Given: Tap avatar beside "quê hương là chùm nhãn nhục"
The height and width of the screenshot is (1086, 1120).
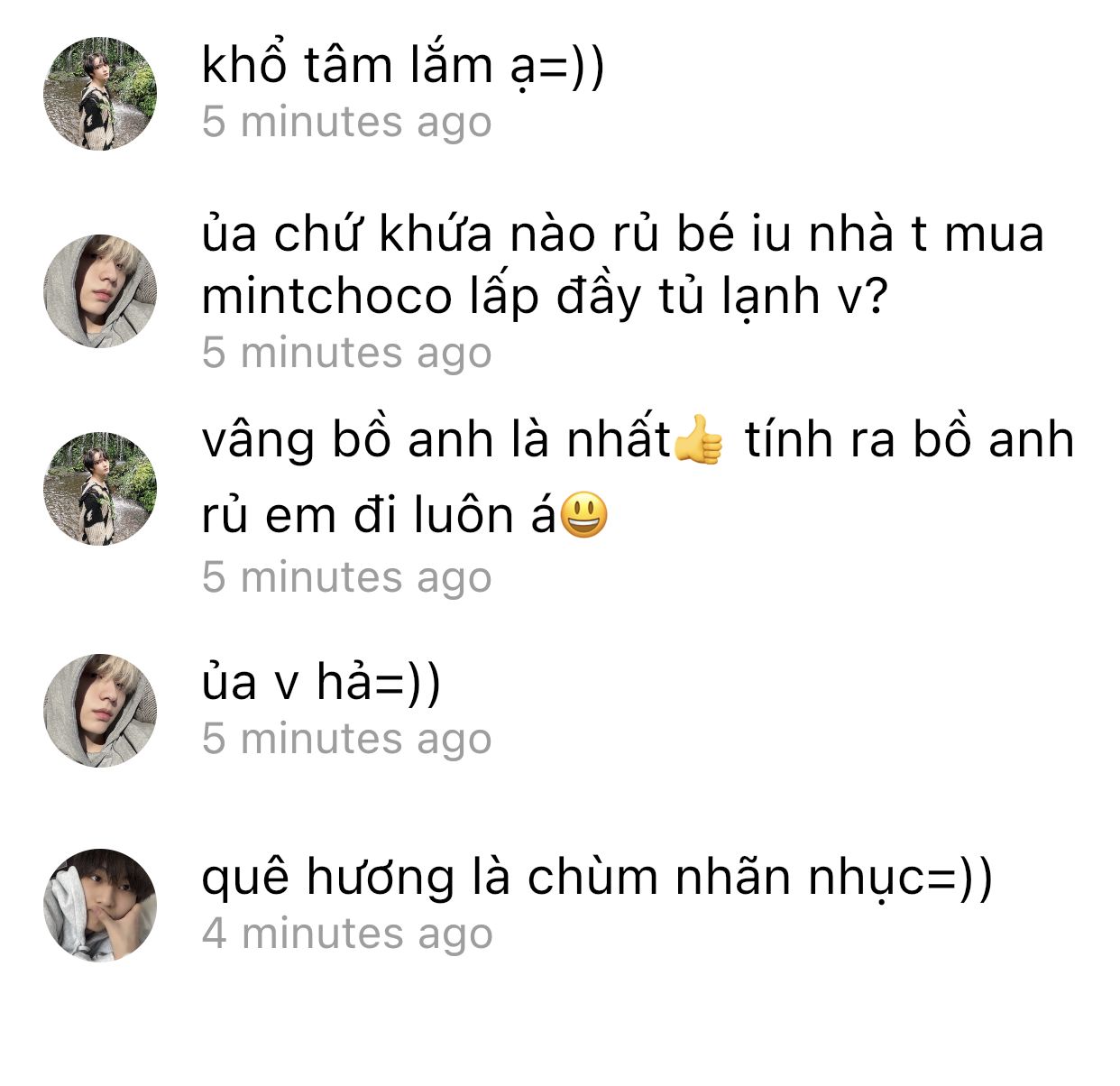Looking at the screenshot, I should point(100,905).
